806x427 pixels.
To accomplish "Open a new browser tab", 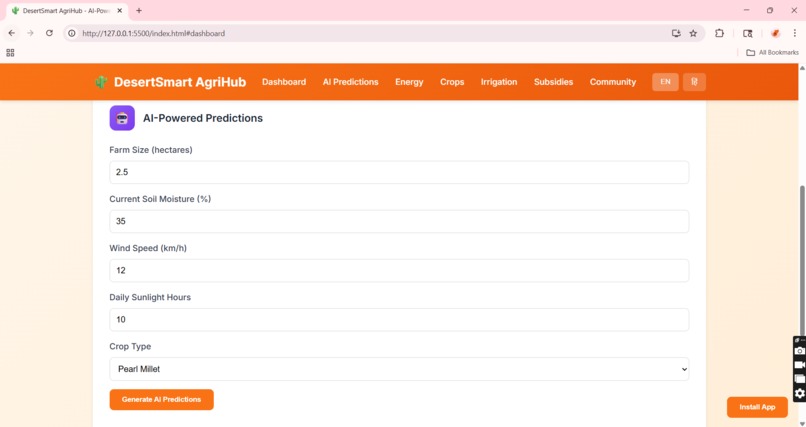I will [139, 10].
